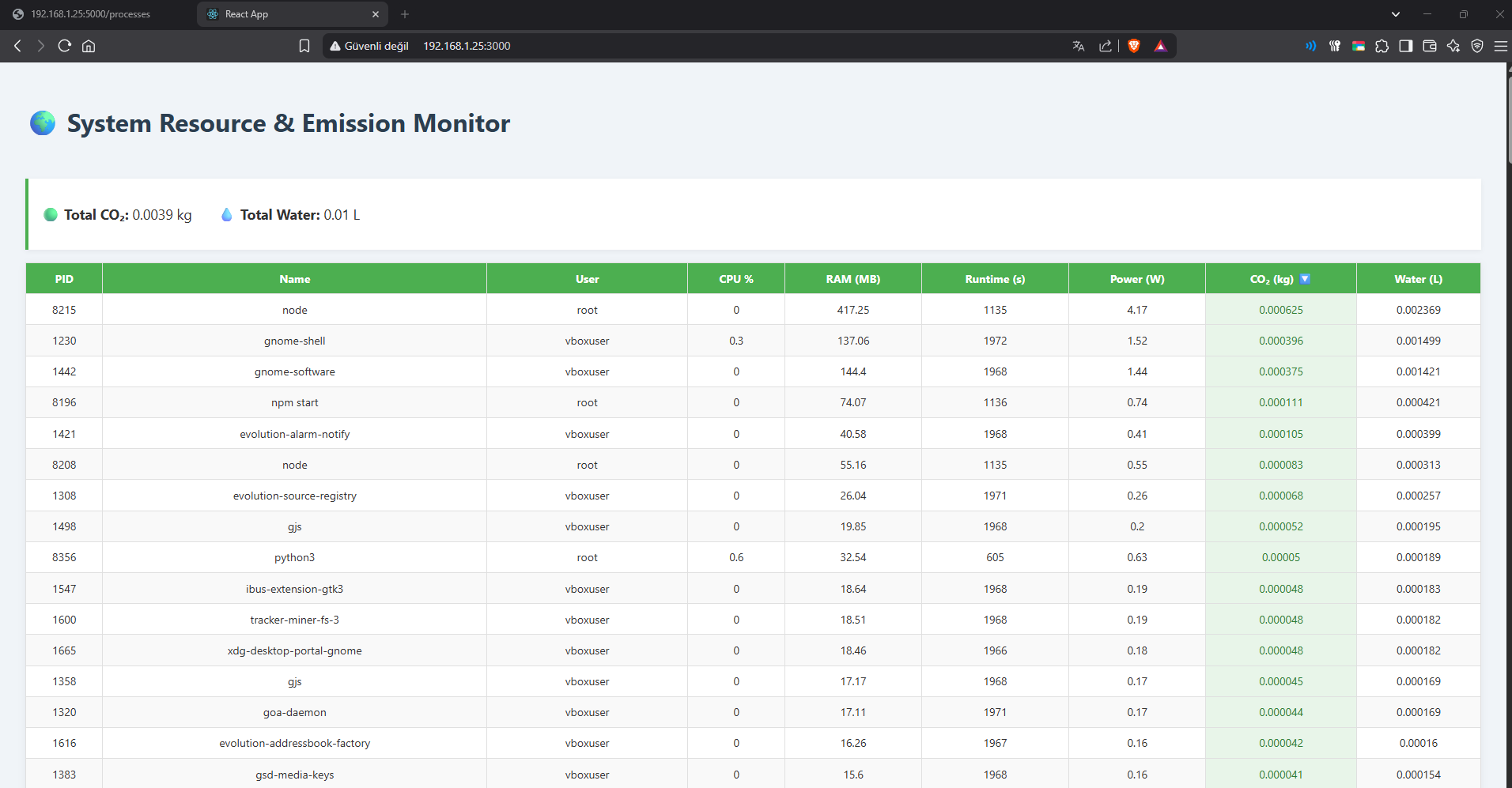
Task: Open the tab search dropdown chevron
Action: pos(1396,14)
